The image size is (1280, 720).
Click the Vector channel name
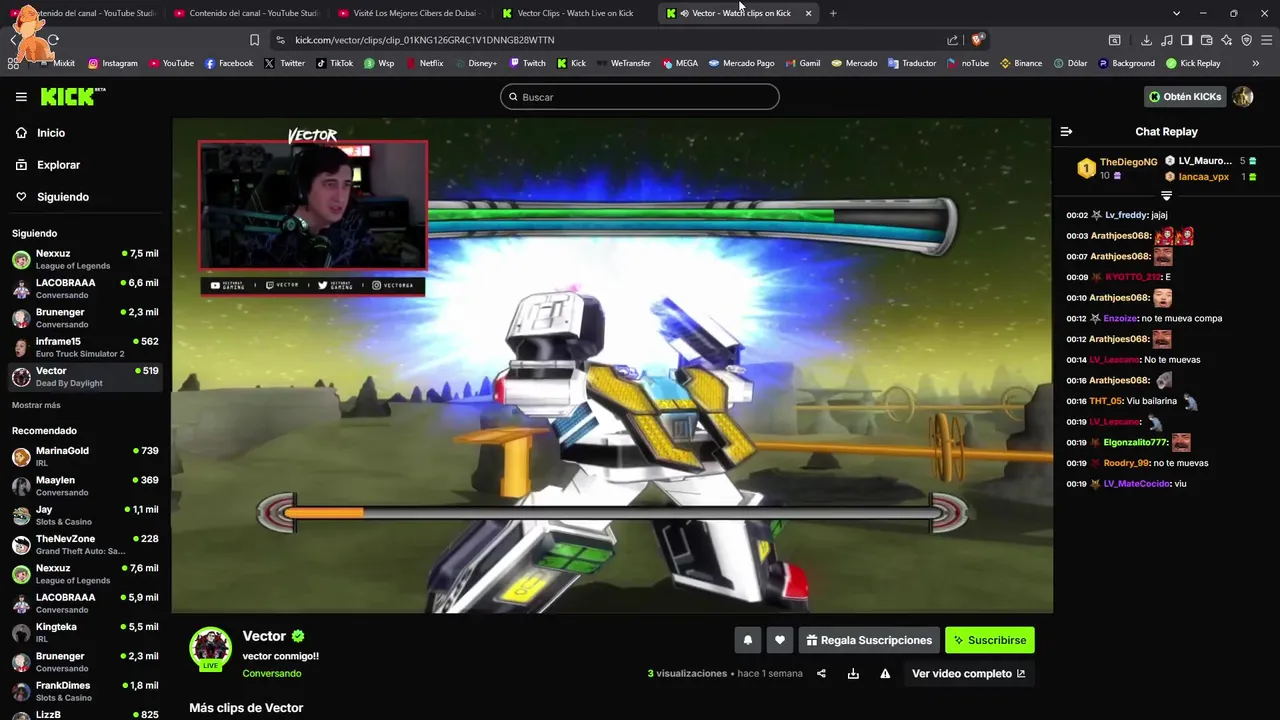pos(264,636)
